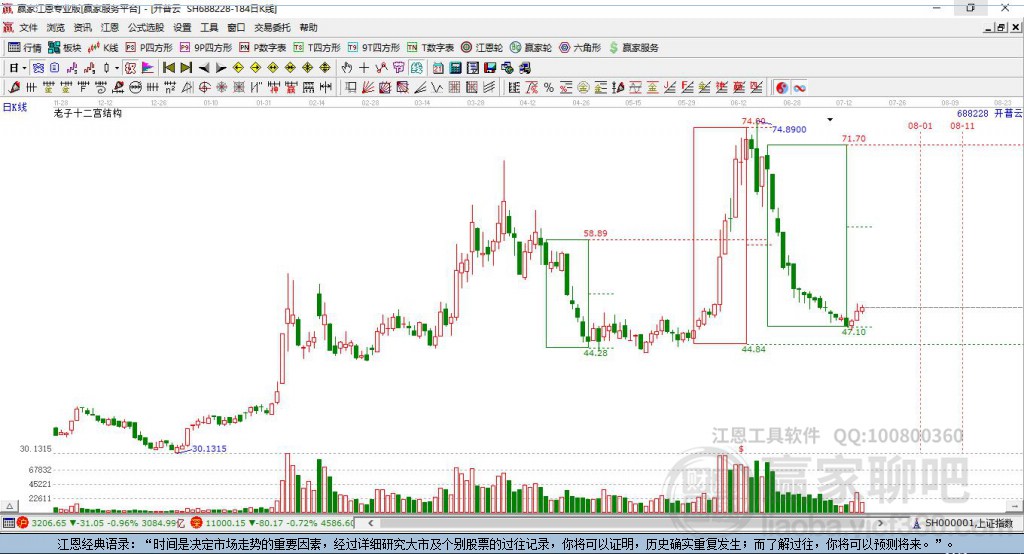The height and width of the screenshot is (554, 1024).
Task: Open the calendar icon showing 21
Action: 438,68
